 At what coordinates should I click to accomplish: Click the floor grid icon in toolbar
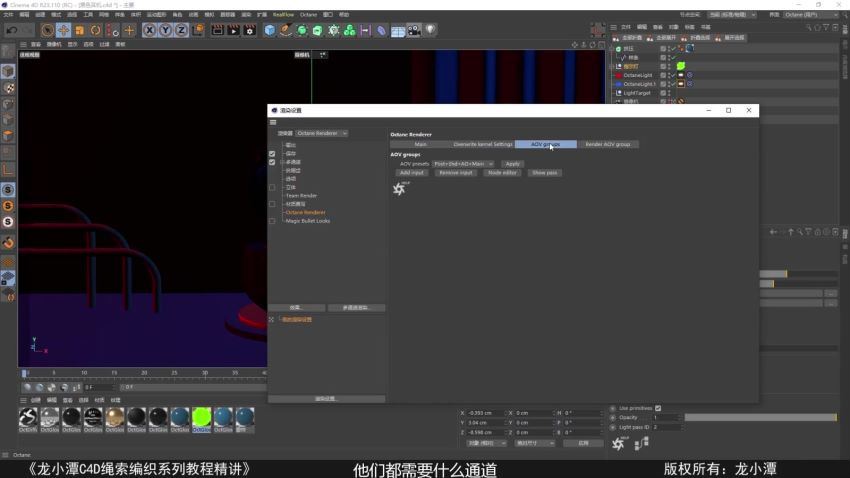tap(398, 30)
